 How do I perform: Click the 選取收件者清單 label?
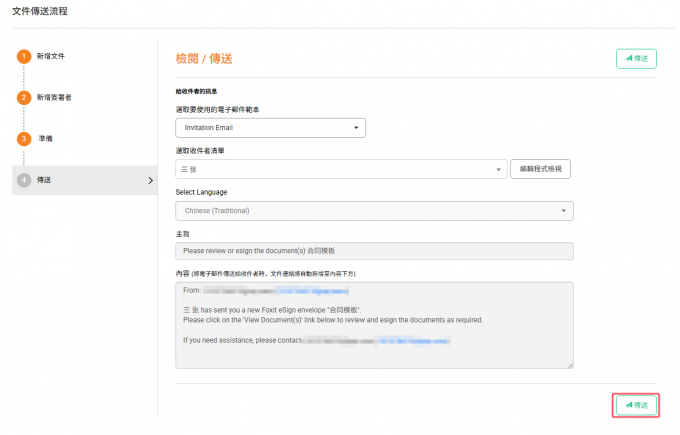click(x=200, y=151)
